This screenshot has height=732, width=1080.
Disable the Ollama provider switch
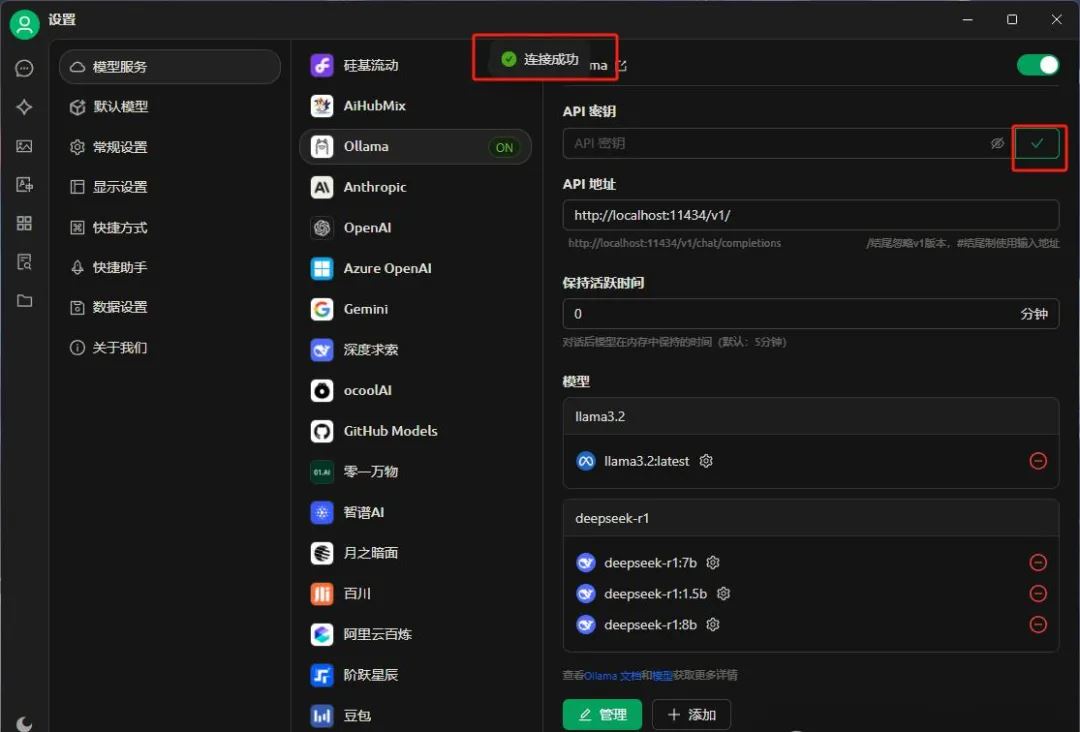pyautogui.click(x=1038, y=65)
